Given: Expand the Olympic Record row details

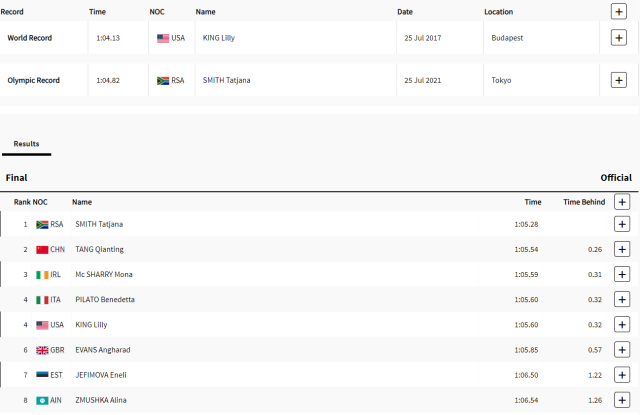Looking at the screenshot, I should tap(619, 80).
